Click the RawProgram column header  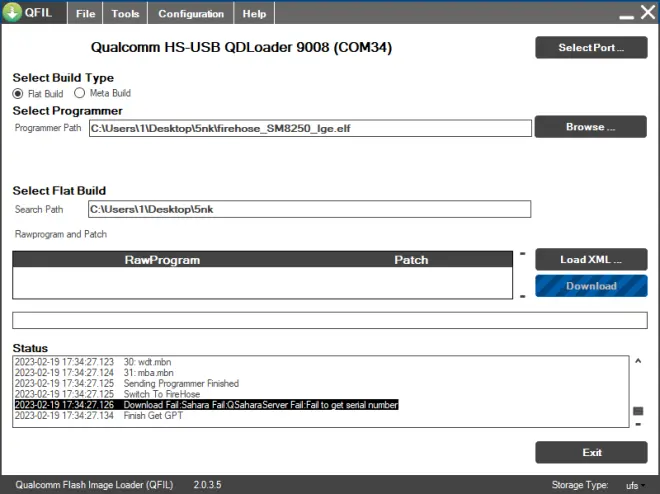pyautogui.click(x=162, y=260)
